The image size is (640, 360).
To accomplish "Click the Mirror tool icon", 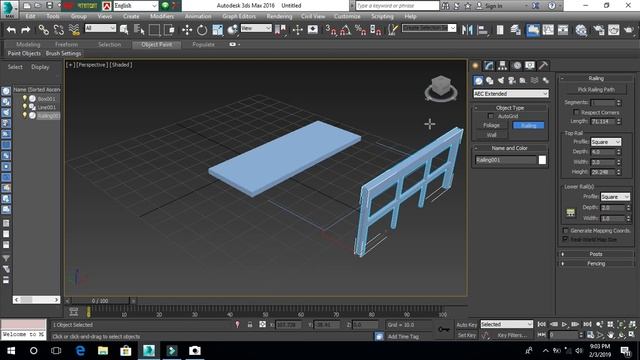I will click(x=467, y=29).
